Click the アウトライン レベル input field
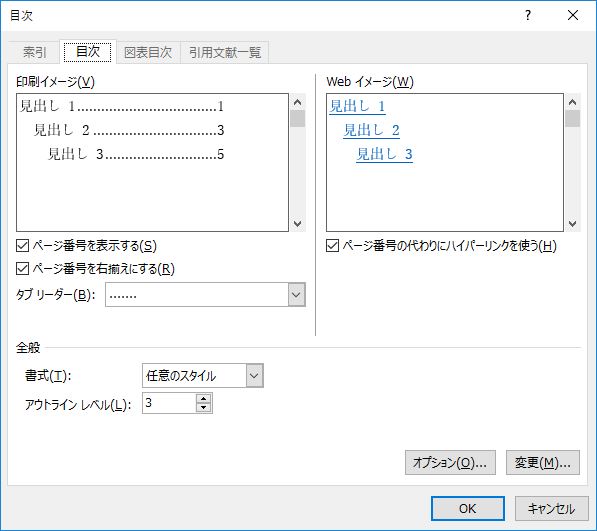 (169, 403)
